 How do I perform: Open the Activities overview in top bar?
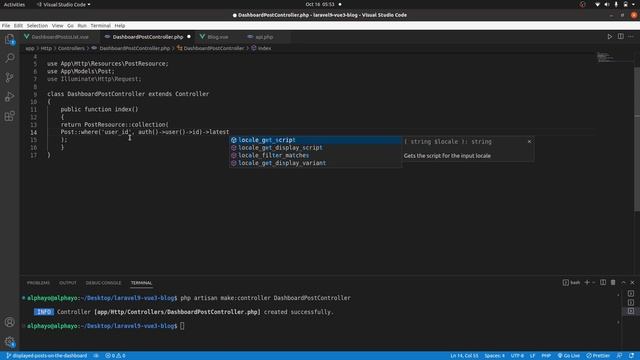pos(14,4)
